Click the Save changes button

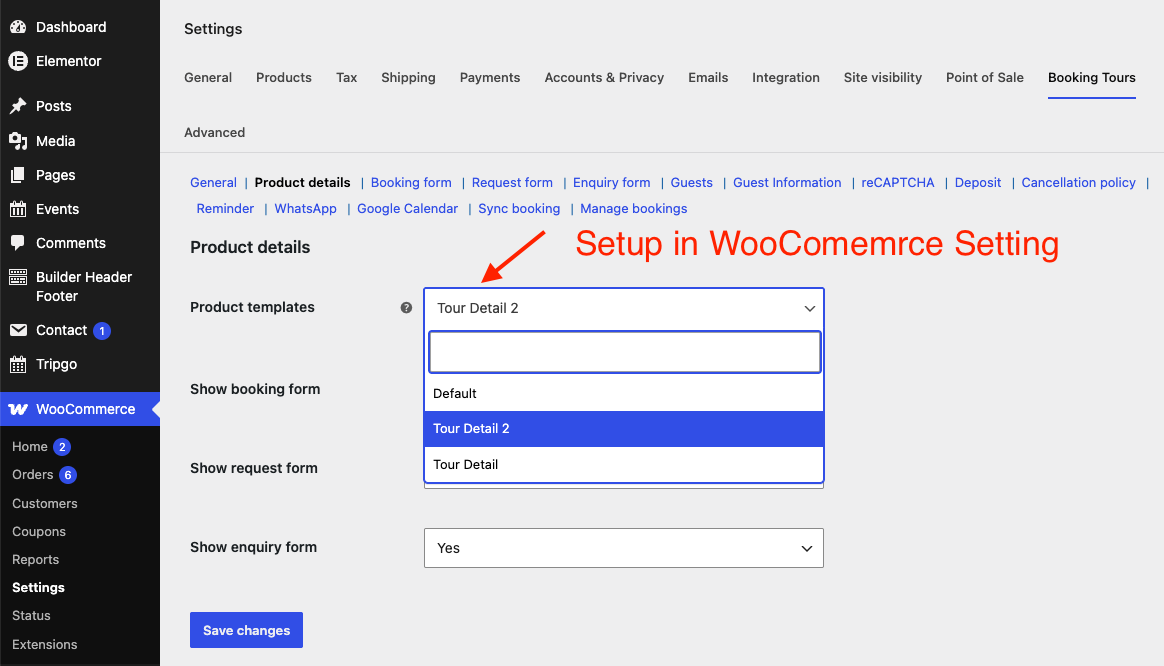pyautogui.click(x=246, y=630)
